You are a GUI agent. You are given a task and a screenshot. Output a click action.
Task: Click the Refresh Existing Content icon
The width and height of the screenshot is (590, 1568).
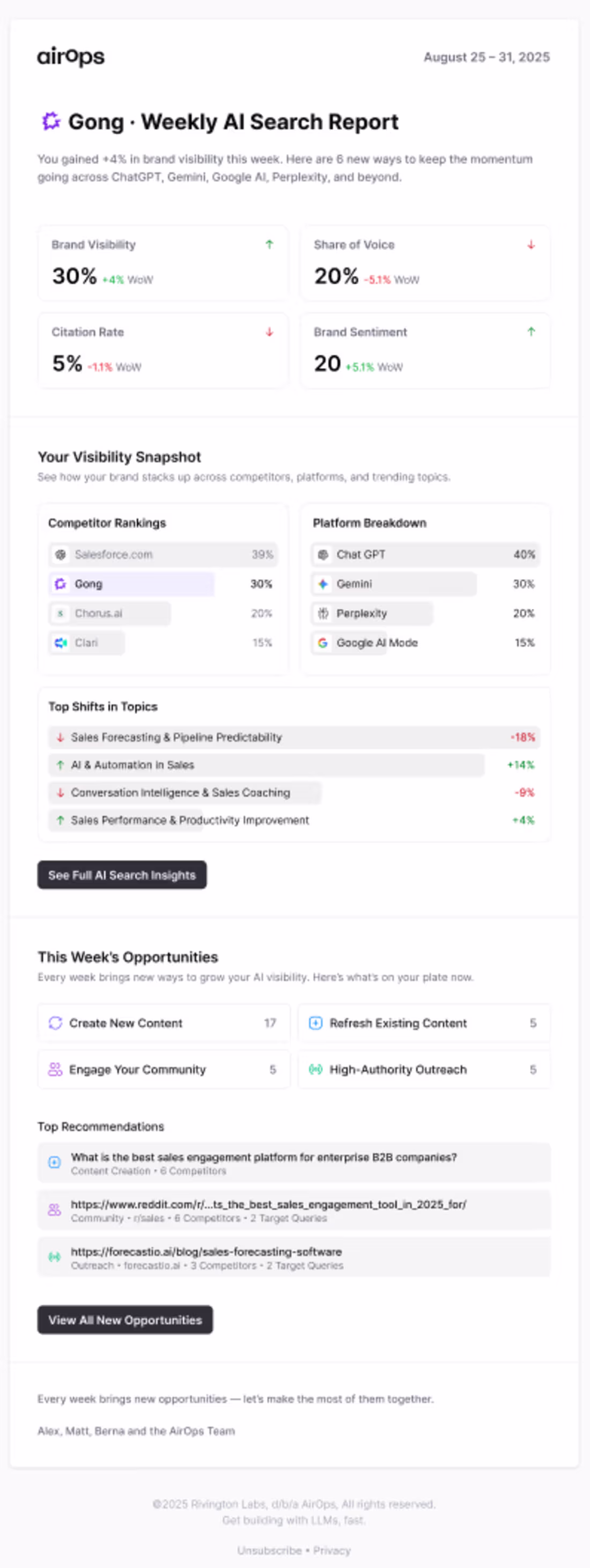pos(315,1023)
